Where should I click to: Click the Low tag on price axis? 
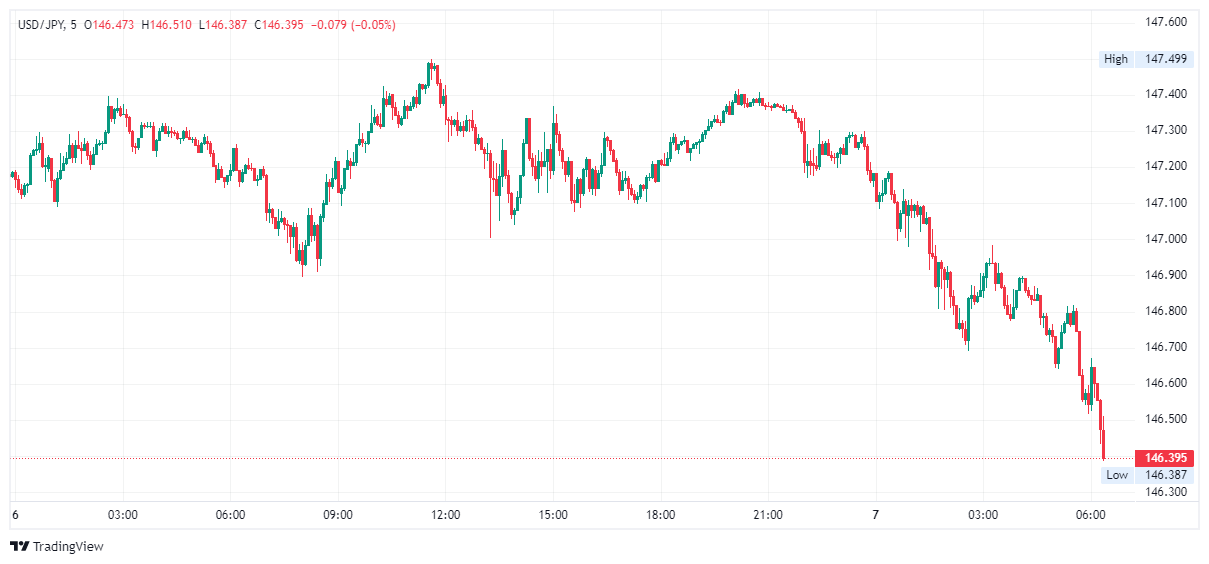(x=1117, y=475)
